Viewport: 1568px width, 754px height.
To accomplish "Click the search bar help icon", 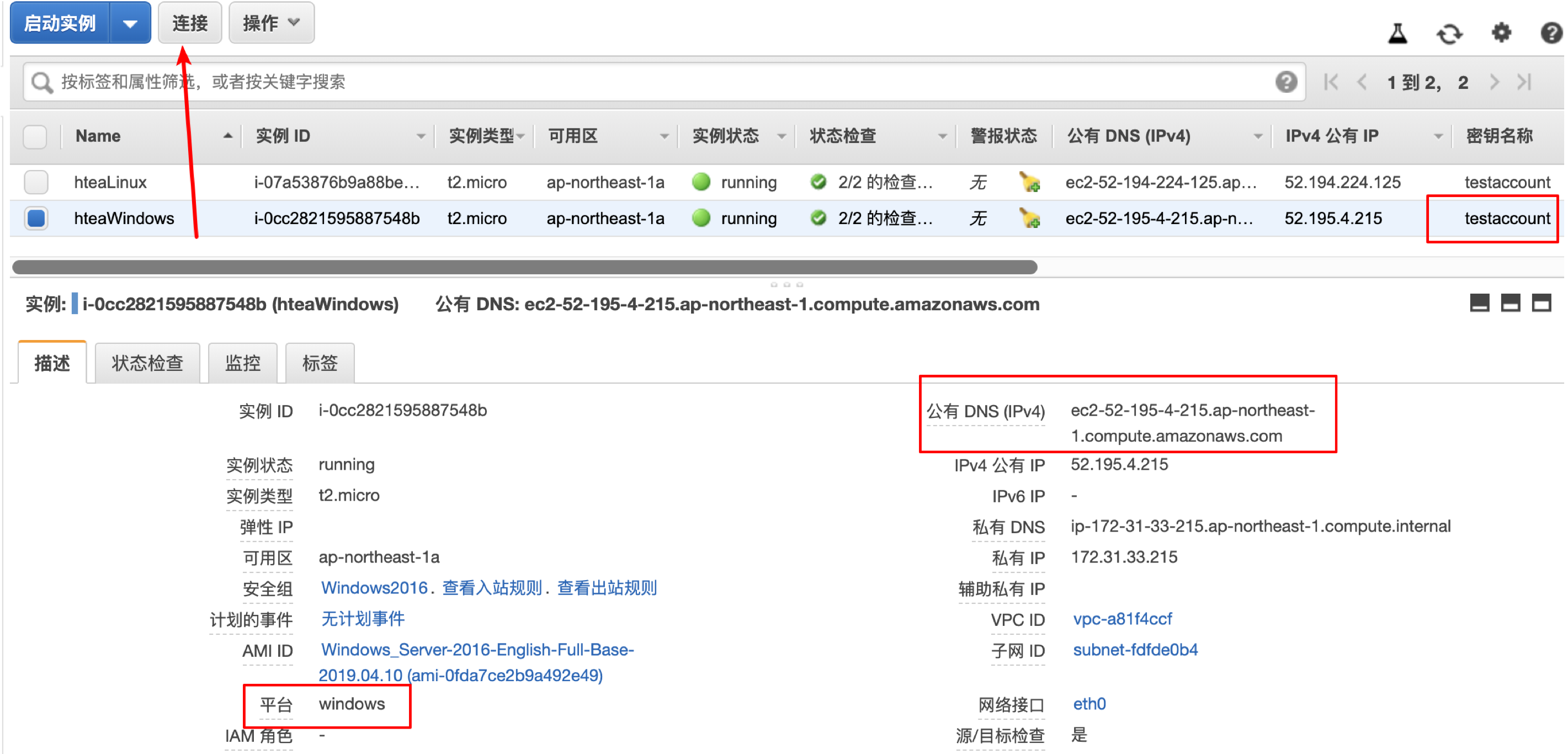I will coord(1285,82).
